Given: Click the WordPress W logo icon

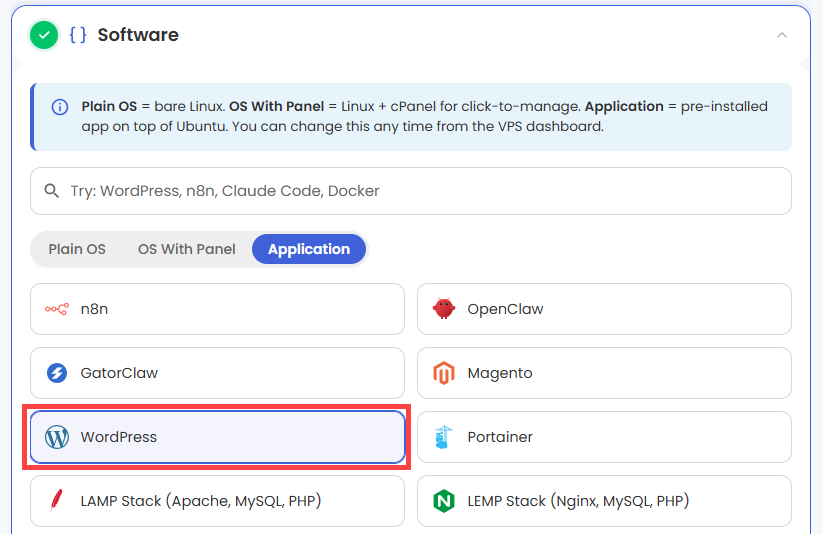Looking at the screenshot, I should click(x=57, y=437).
